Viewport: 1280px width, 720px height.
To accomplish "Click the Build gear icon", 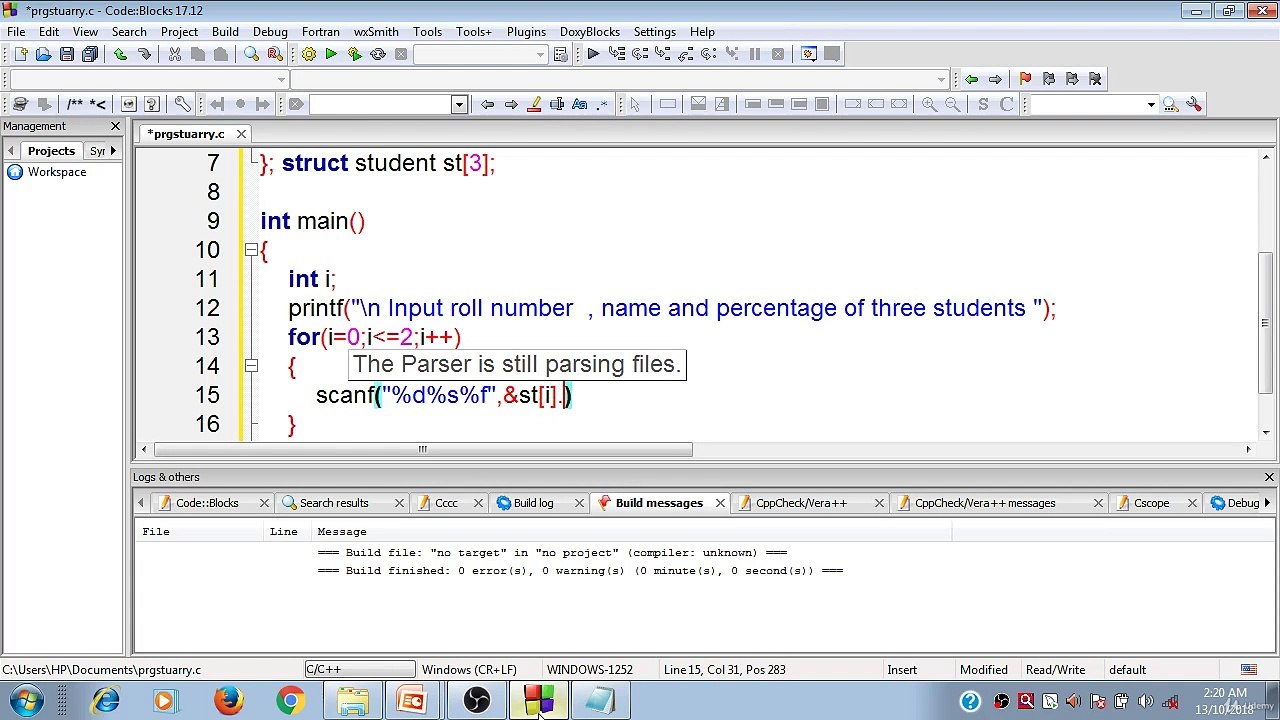I will point(308,54).
